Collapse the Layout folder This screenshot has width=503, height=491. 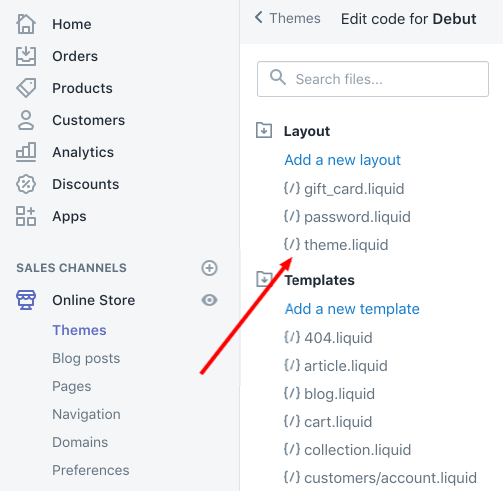pos(264,130)
